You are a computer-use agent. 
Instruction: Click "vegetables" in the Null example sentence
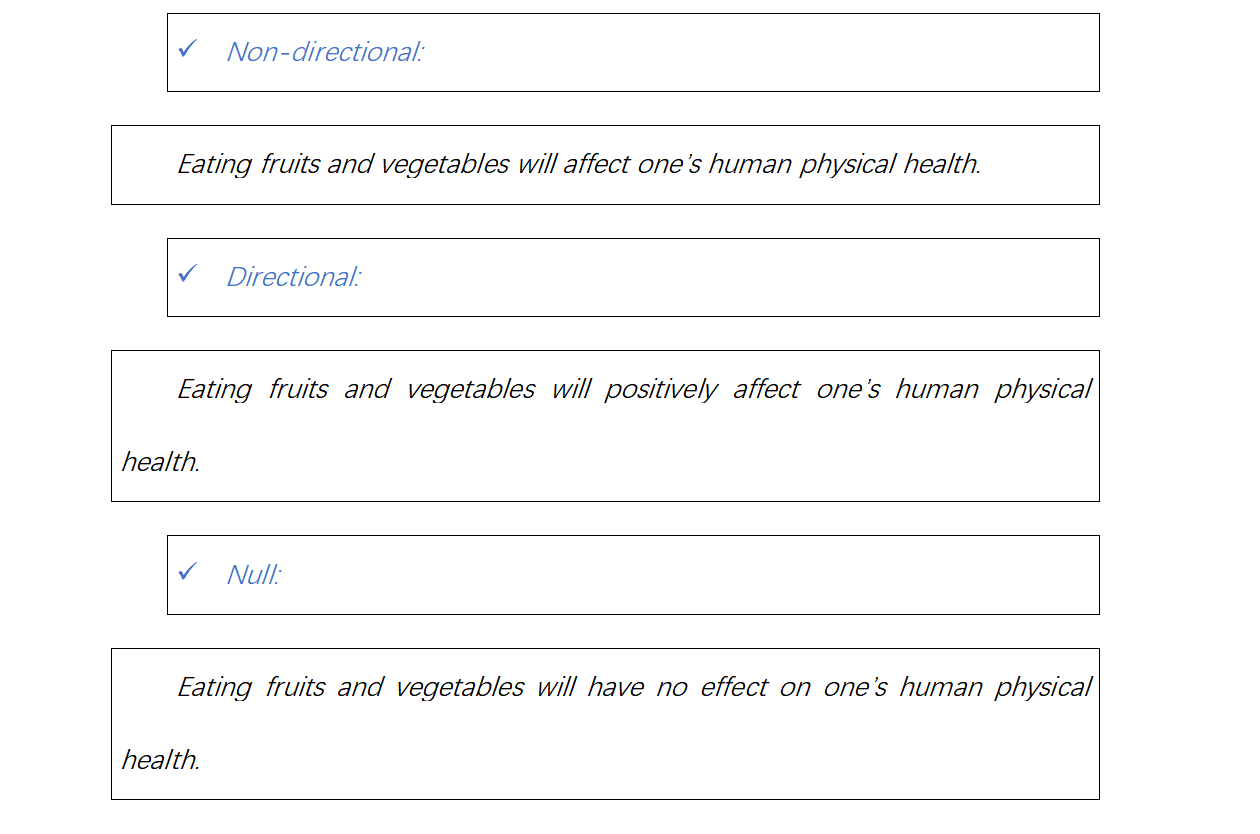460,688
